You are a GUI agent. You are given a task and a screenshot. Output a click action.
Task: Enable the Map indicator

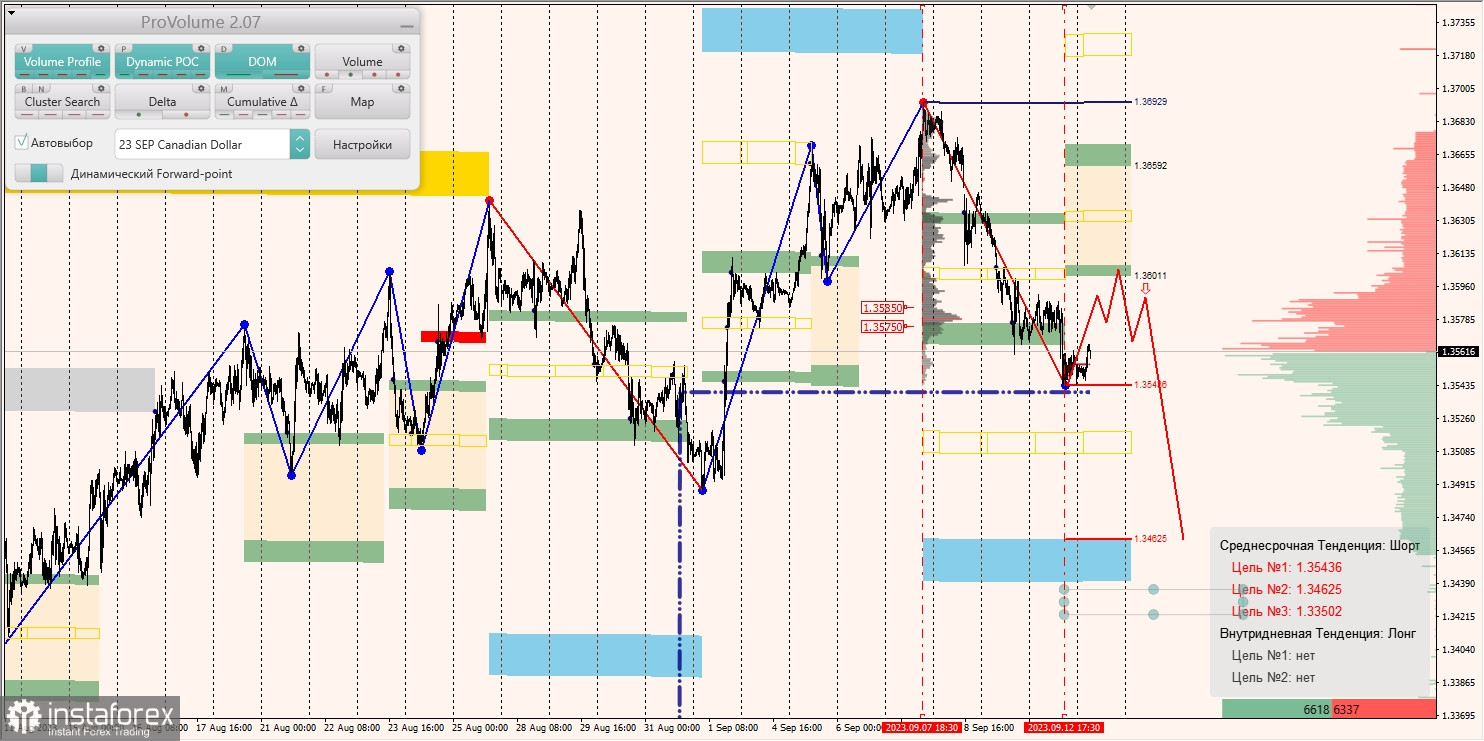pyautogui.click(x=362, y=102)
